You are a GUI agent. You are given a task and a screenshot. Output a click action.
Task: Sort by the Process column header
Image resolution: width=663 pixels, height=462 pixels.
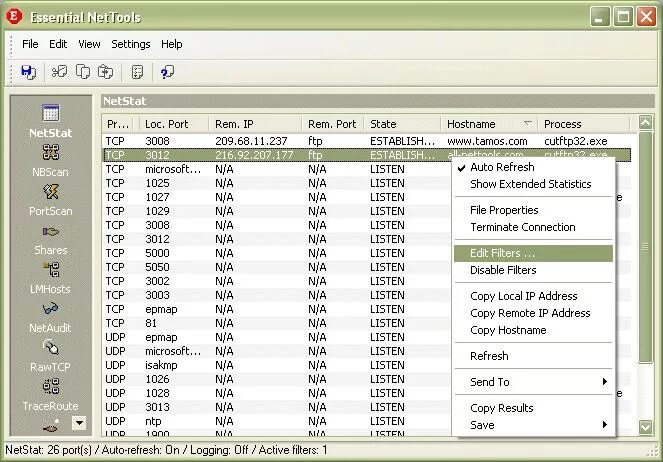tap(584, 124)
